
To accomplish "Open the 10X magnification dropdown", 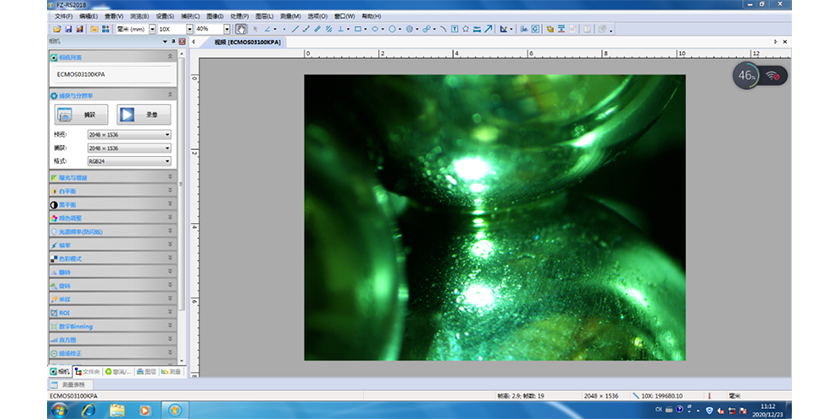I will [x=190, y=29].
